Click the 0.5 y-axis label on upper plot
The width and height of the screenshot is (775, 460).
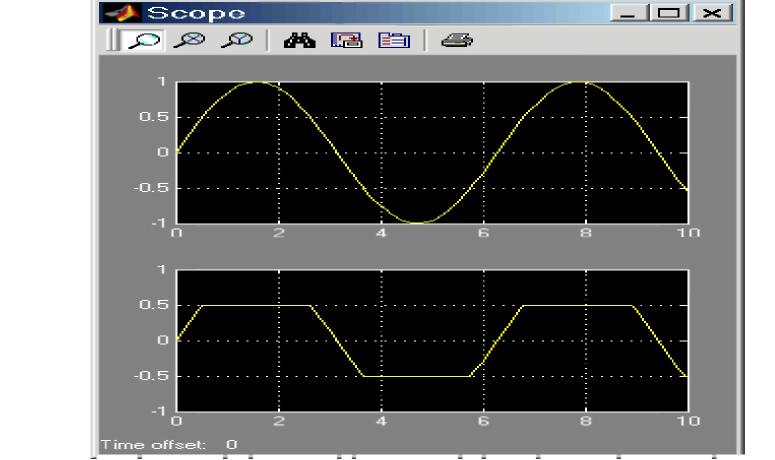(x=154, y=117)
